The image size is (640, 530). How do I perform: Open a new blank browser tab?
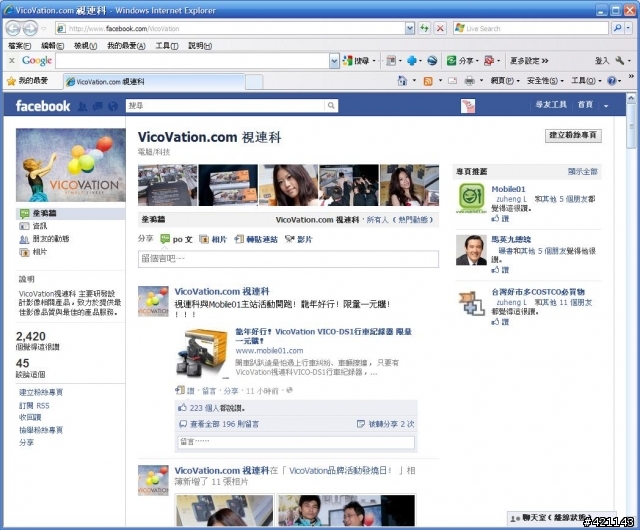coord(254,82)
